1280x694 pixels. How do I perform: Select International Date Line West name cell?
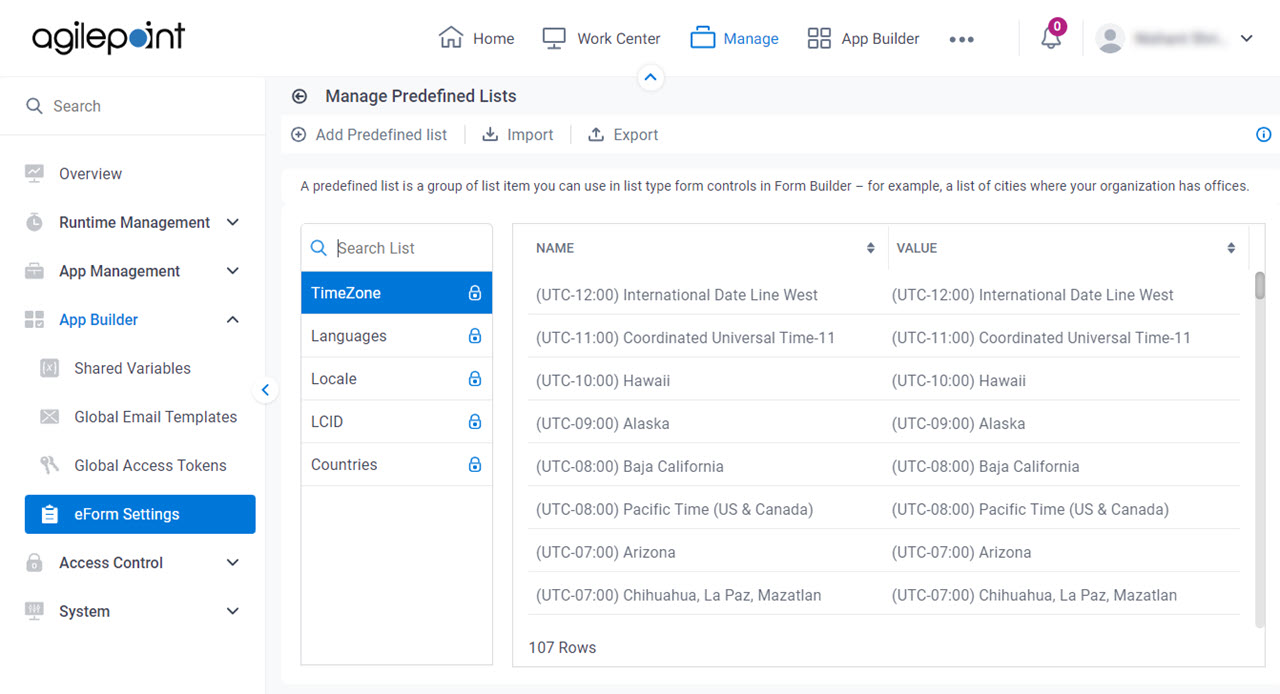[x=677, y=295]
